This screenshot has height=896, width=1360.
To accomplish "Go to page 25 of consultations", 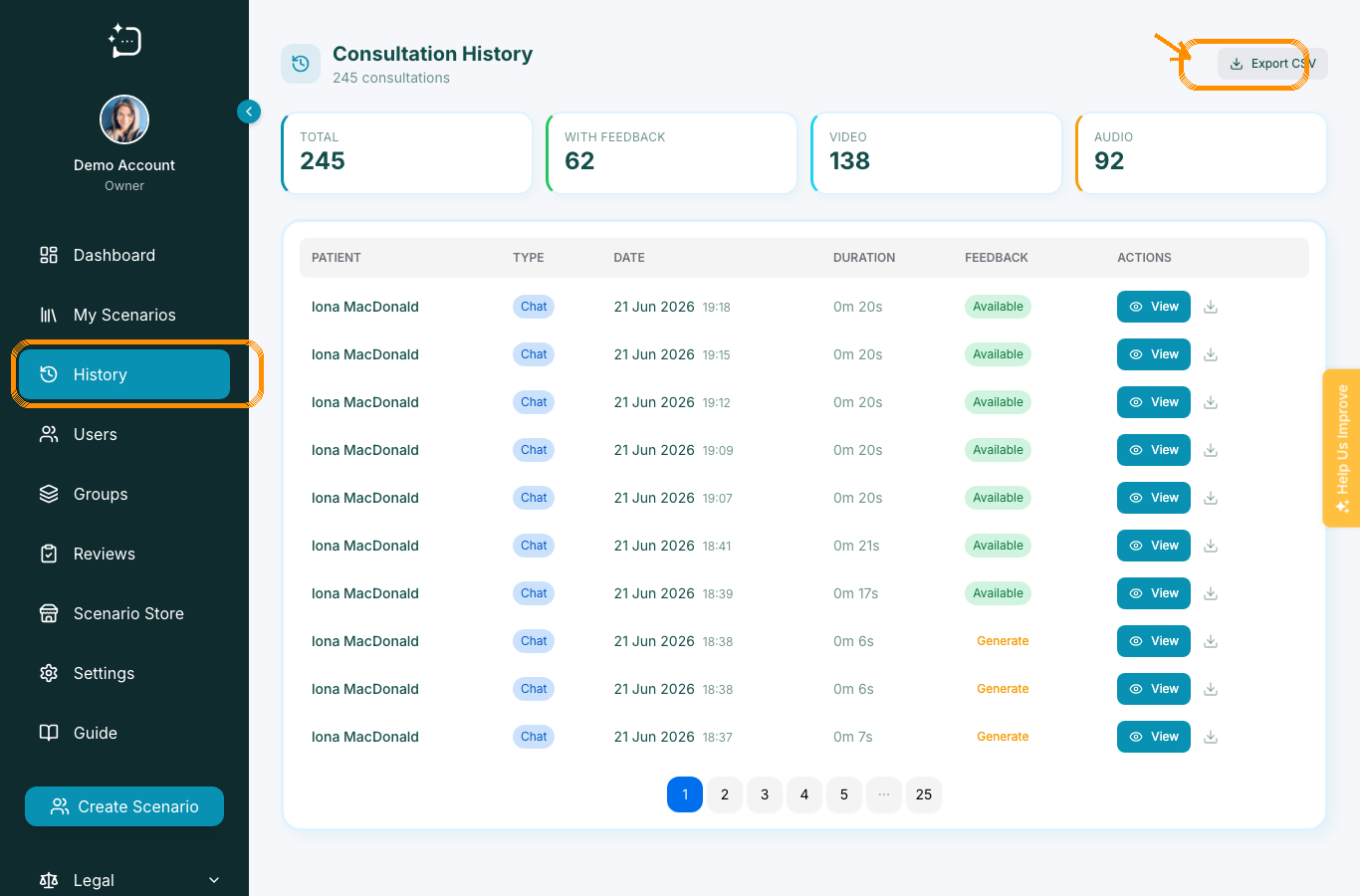I will (x=924, y=794).
